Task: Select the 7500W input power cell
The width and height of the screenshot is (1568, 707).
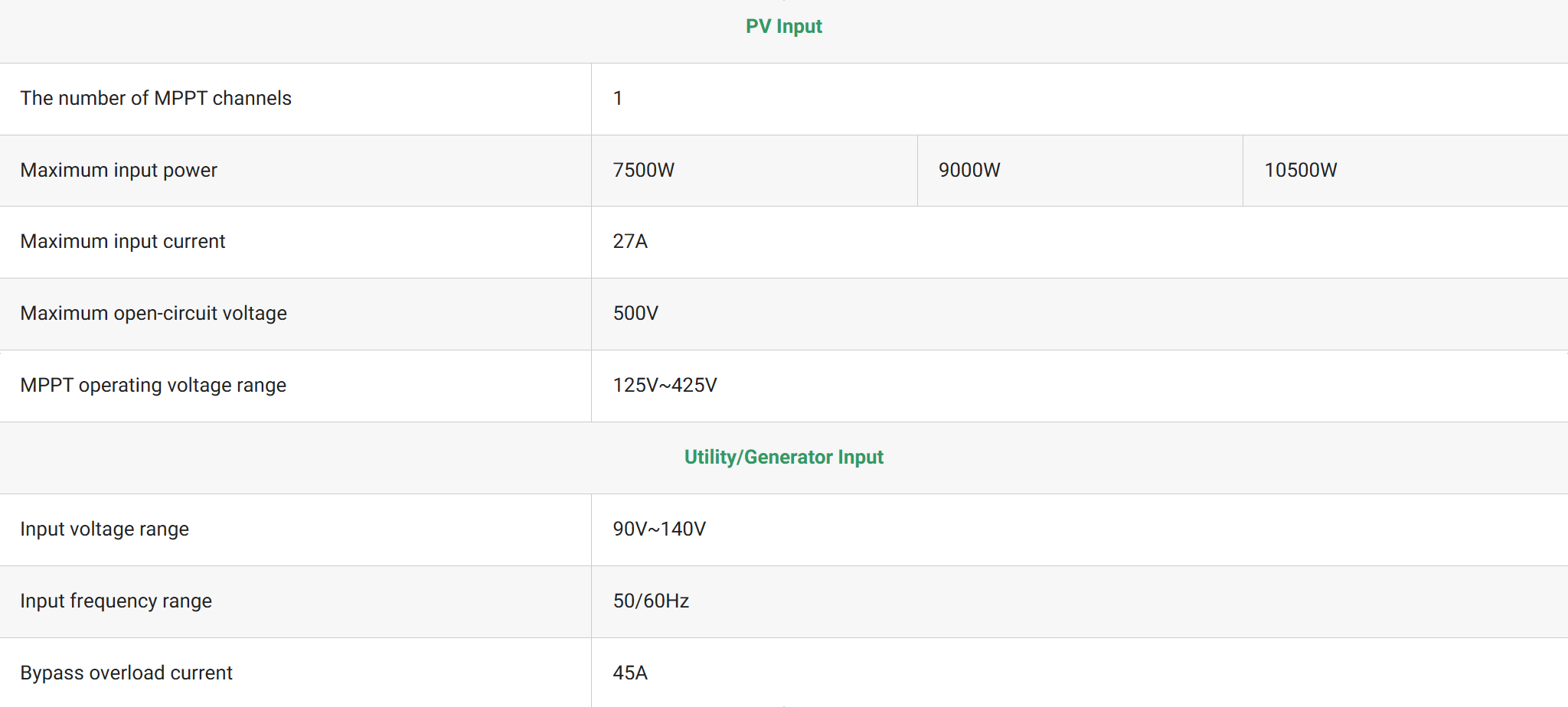Action: coord(643,171)
